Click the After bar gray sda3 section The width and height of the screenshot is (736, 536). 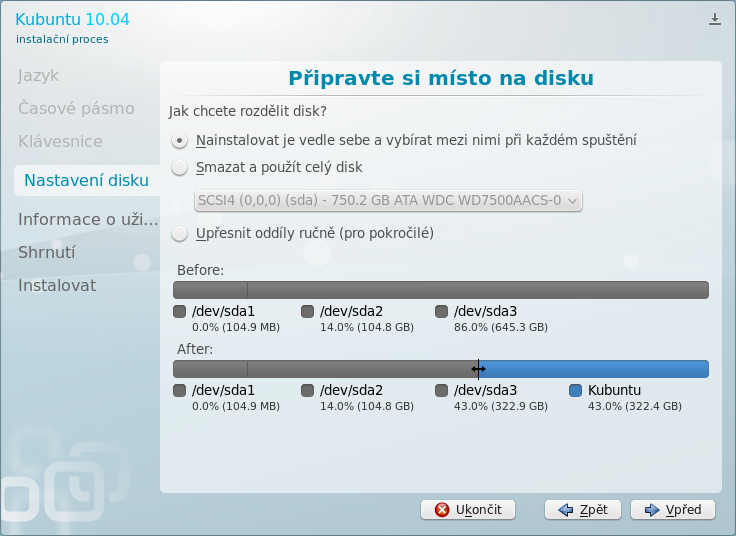point(362,369)
